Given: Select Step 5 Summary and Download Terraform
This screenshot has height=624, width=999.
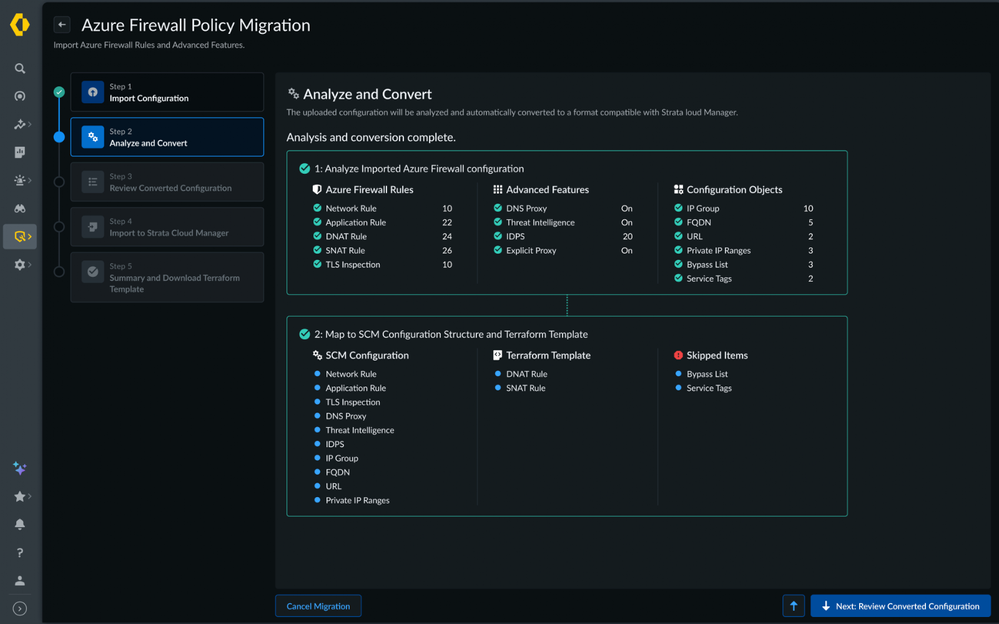Looking at the screenshot, I should 167,277.
